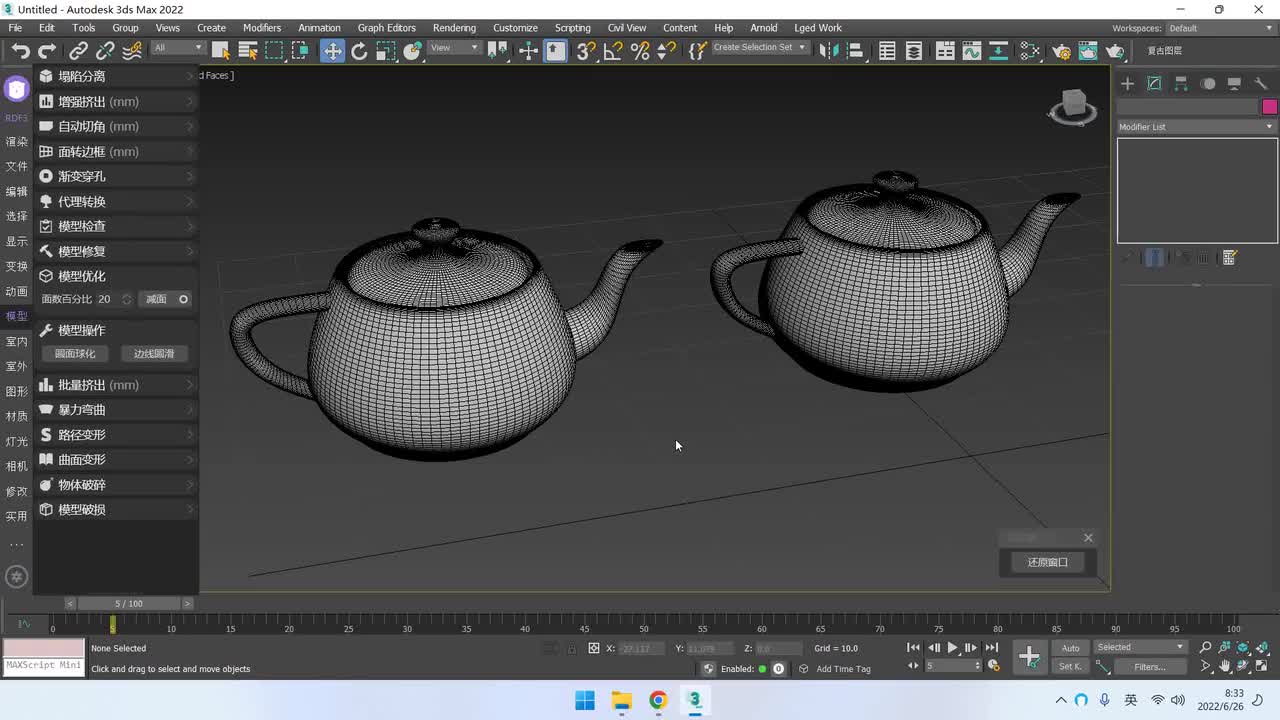1280x720 pixels.
Task: Click the pink object color swatch
Action: point(1269,107)
